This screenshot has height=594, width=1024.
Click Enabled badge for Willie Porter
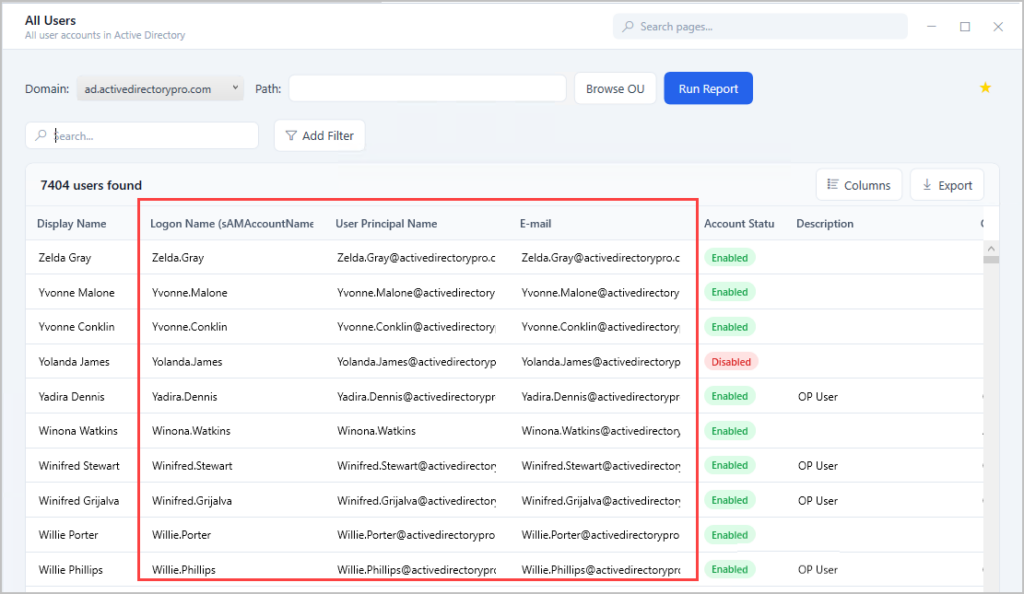729,535
